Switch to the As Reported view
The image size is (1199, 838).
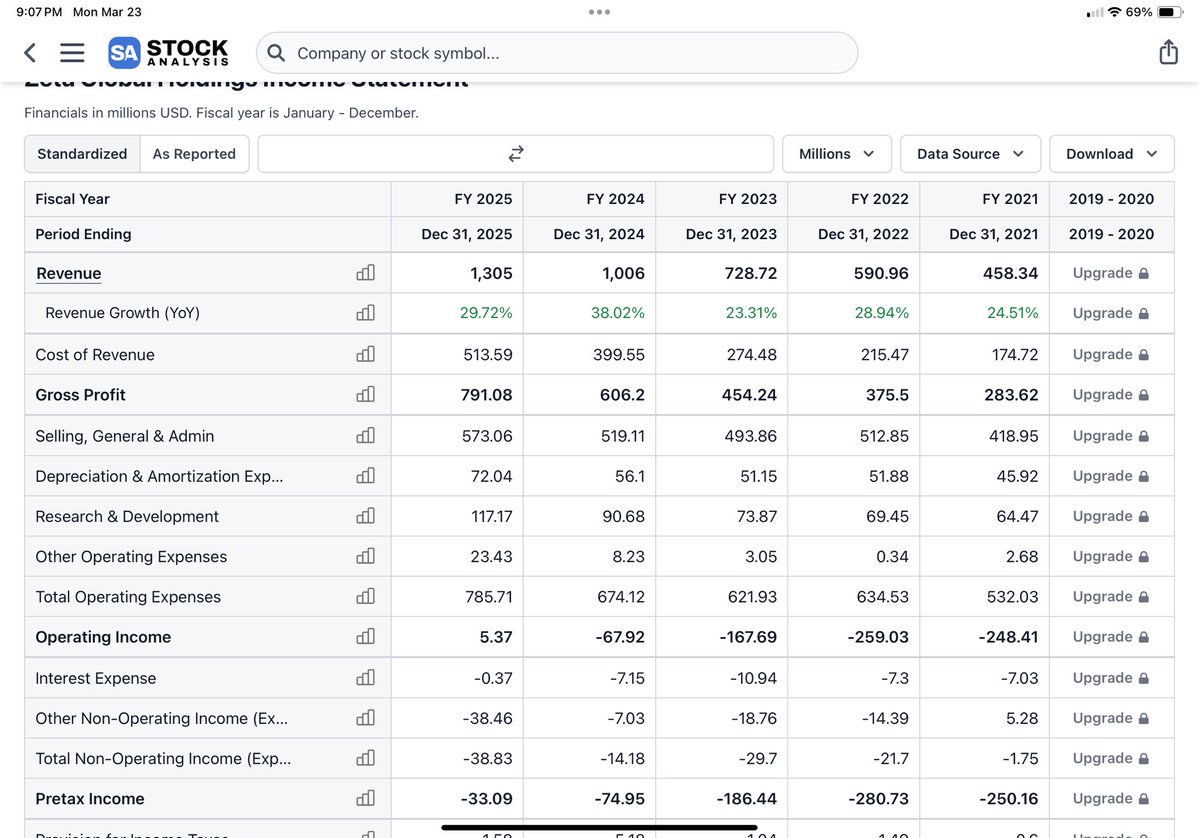pyautogui.click(x=194, y=154)
